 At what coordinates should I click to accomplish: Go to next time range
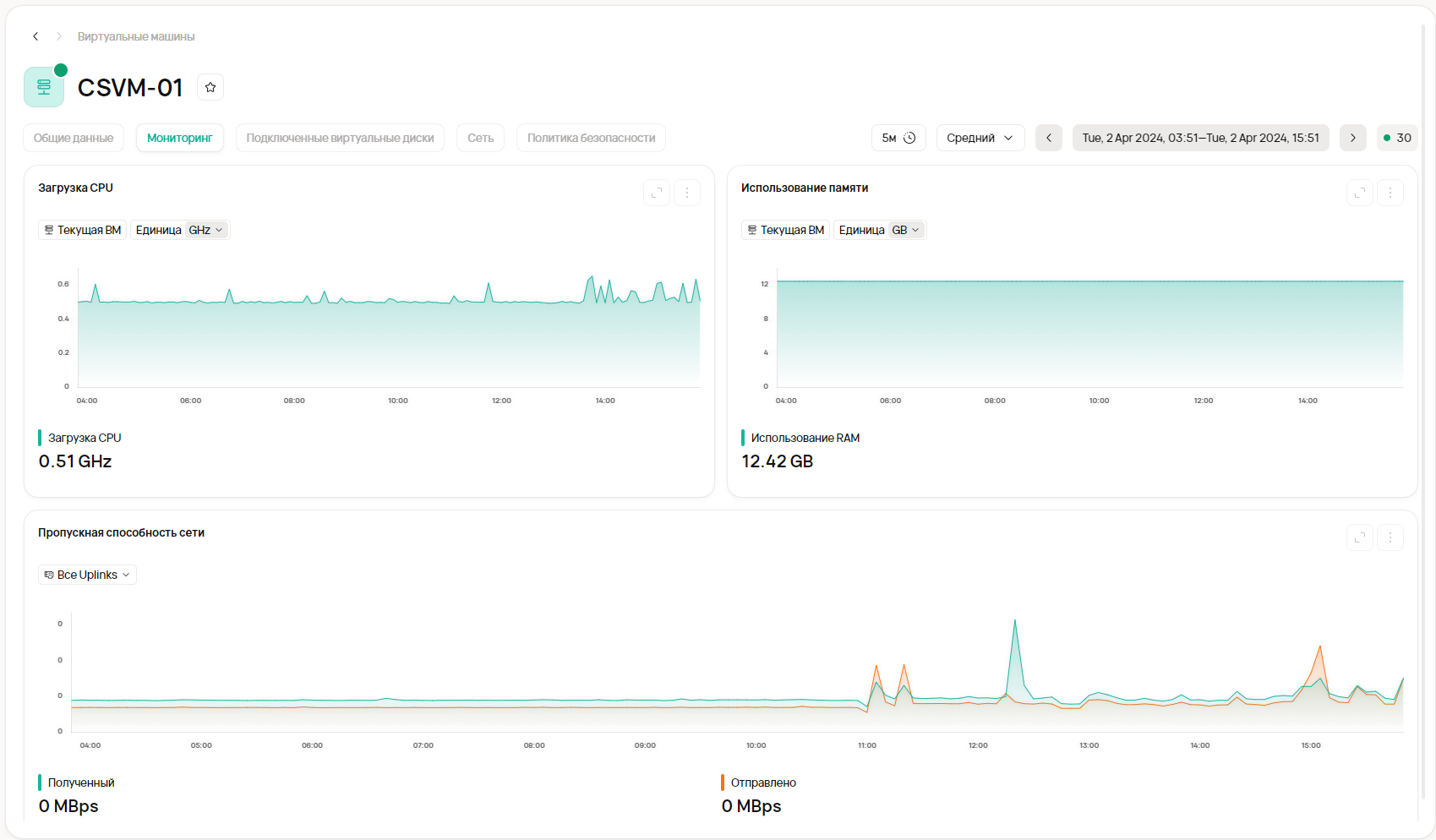pyautogui.click(x=1352, y=138)
